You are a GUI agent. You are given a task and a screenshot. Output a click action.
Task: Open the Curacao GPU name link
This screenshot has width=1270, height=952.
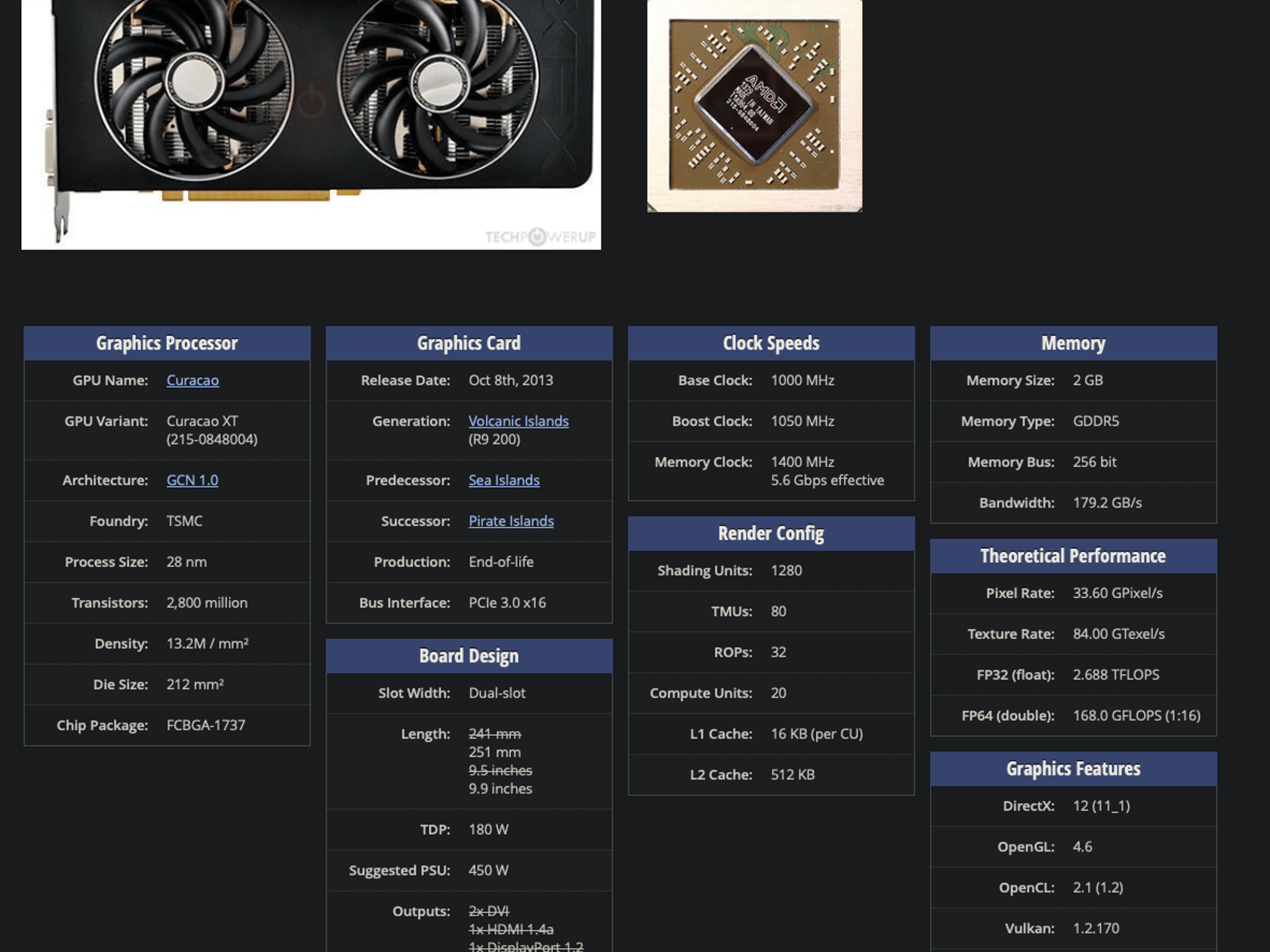192,381
